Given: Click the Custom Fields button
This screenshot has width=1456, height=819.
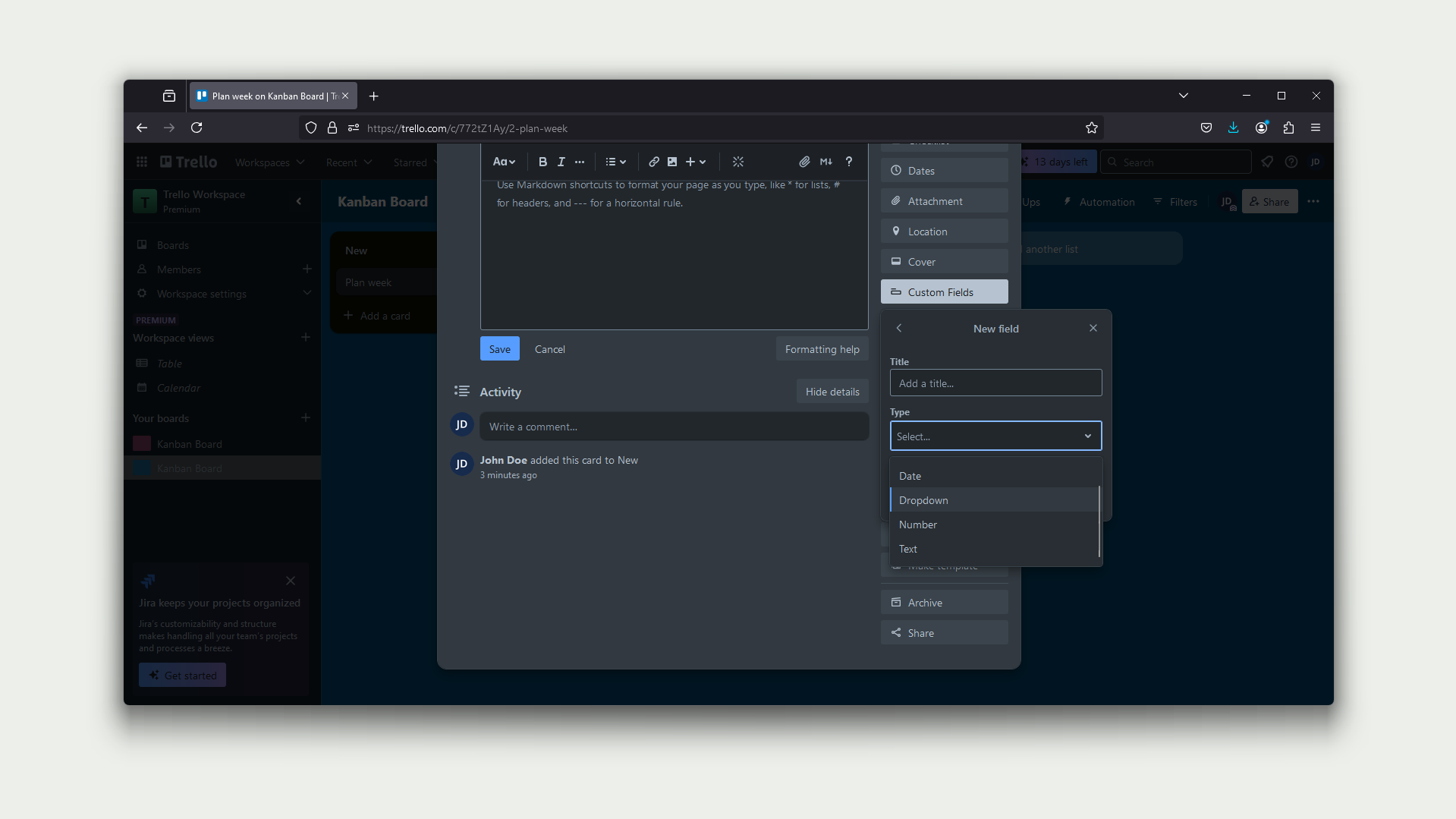Looking at the screenshot, I should point(944,292).
